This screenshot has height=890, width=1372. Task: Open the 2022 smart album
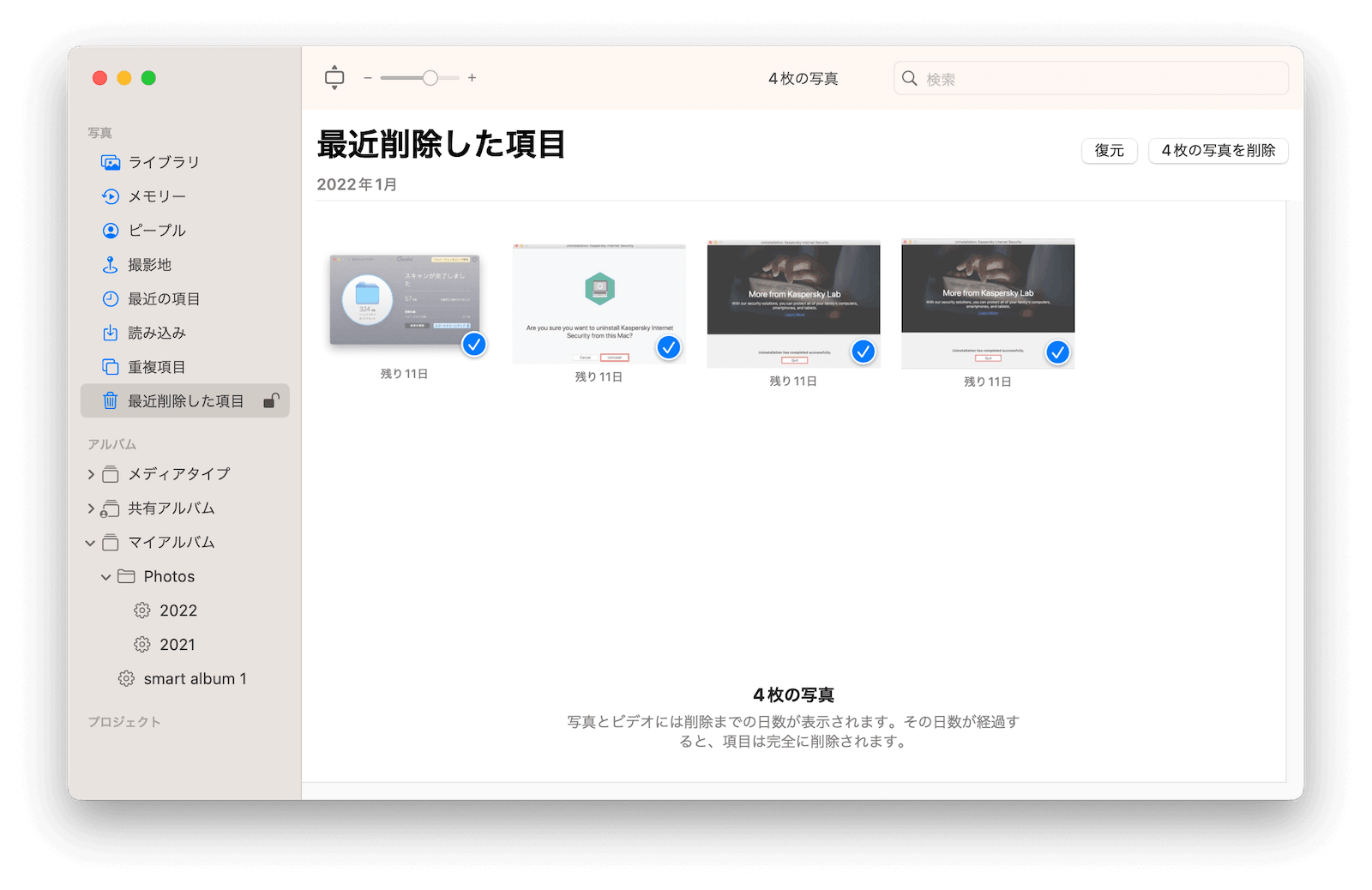tap(178, 610)
